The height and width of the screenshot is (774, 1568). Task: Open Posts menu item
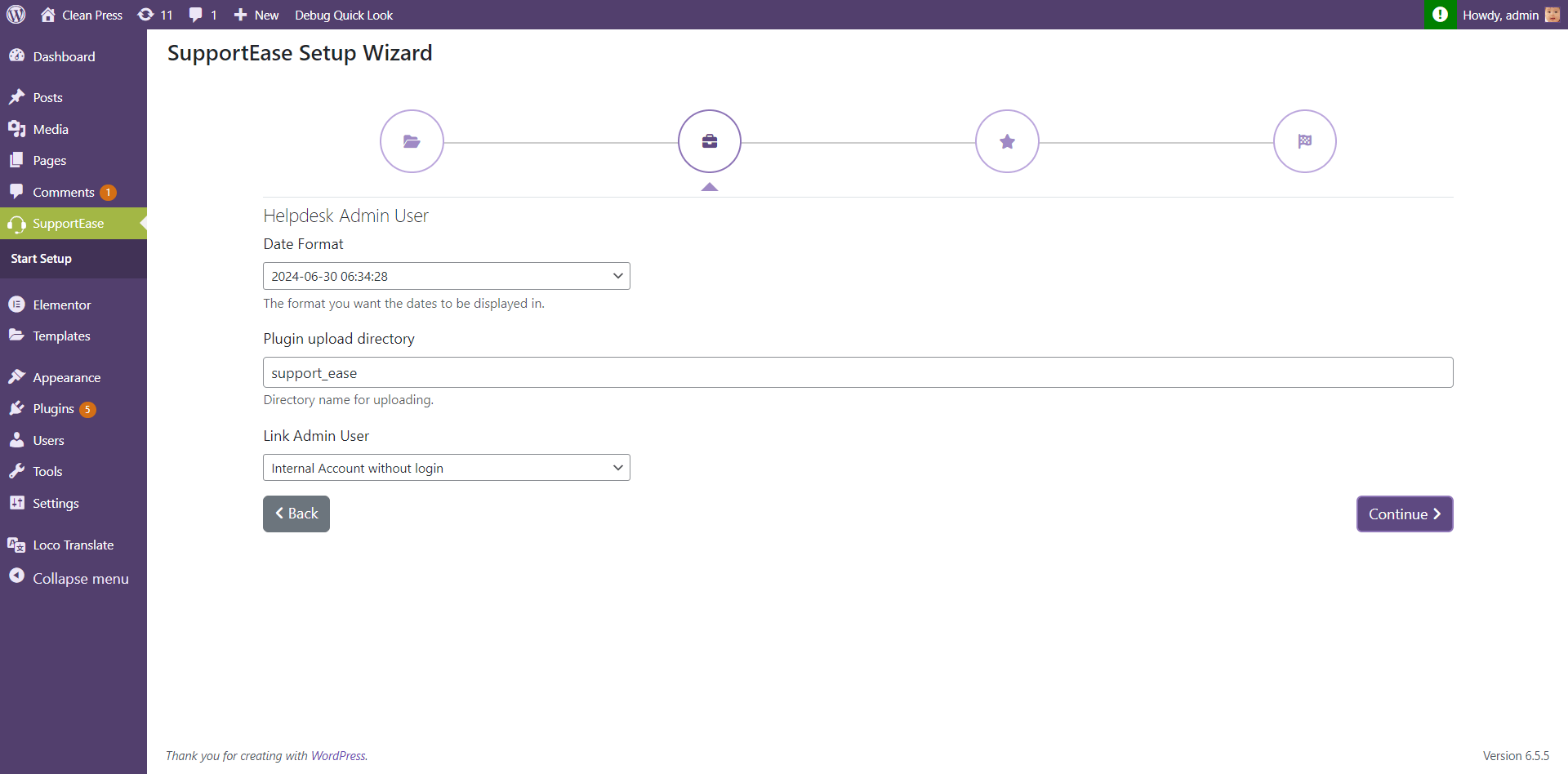tap(73, 97)
